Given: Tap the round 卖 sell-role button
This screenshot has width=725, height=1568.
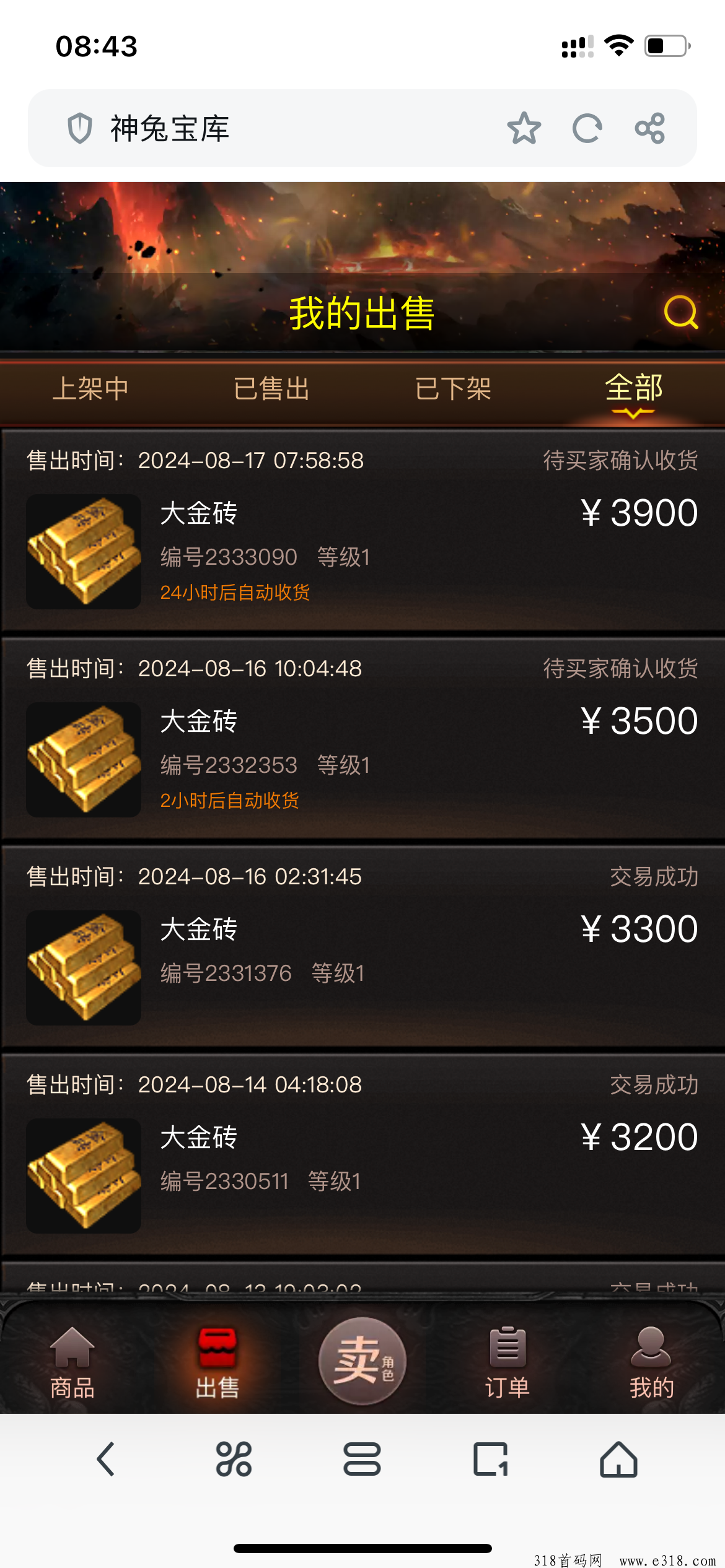Looking at the screenshot, I should pos(362,1361).
